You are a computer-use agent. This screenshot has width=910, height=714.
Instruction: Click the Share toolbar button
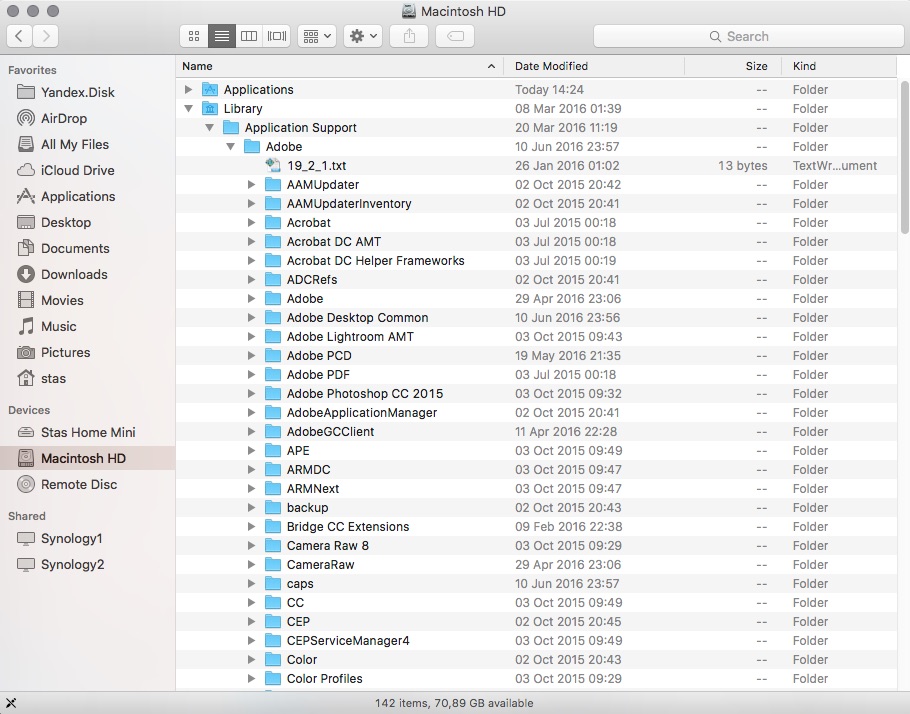[409, 36]
